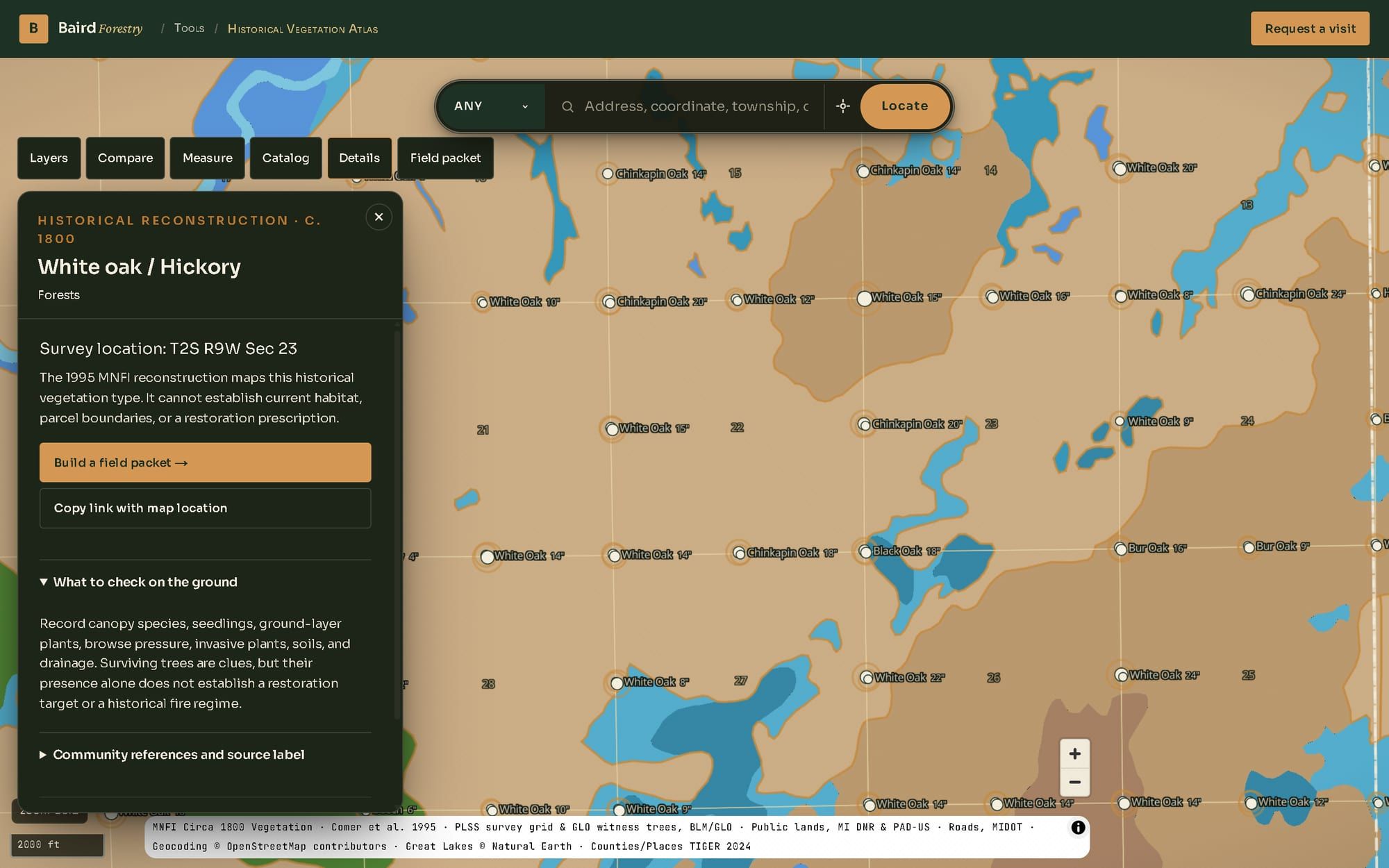
Task: Zoom in on the map
Action: point(1074,754)
